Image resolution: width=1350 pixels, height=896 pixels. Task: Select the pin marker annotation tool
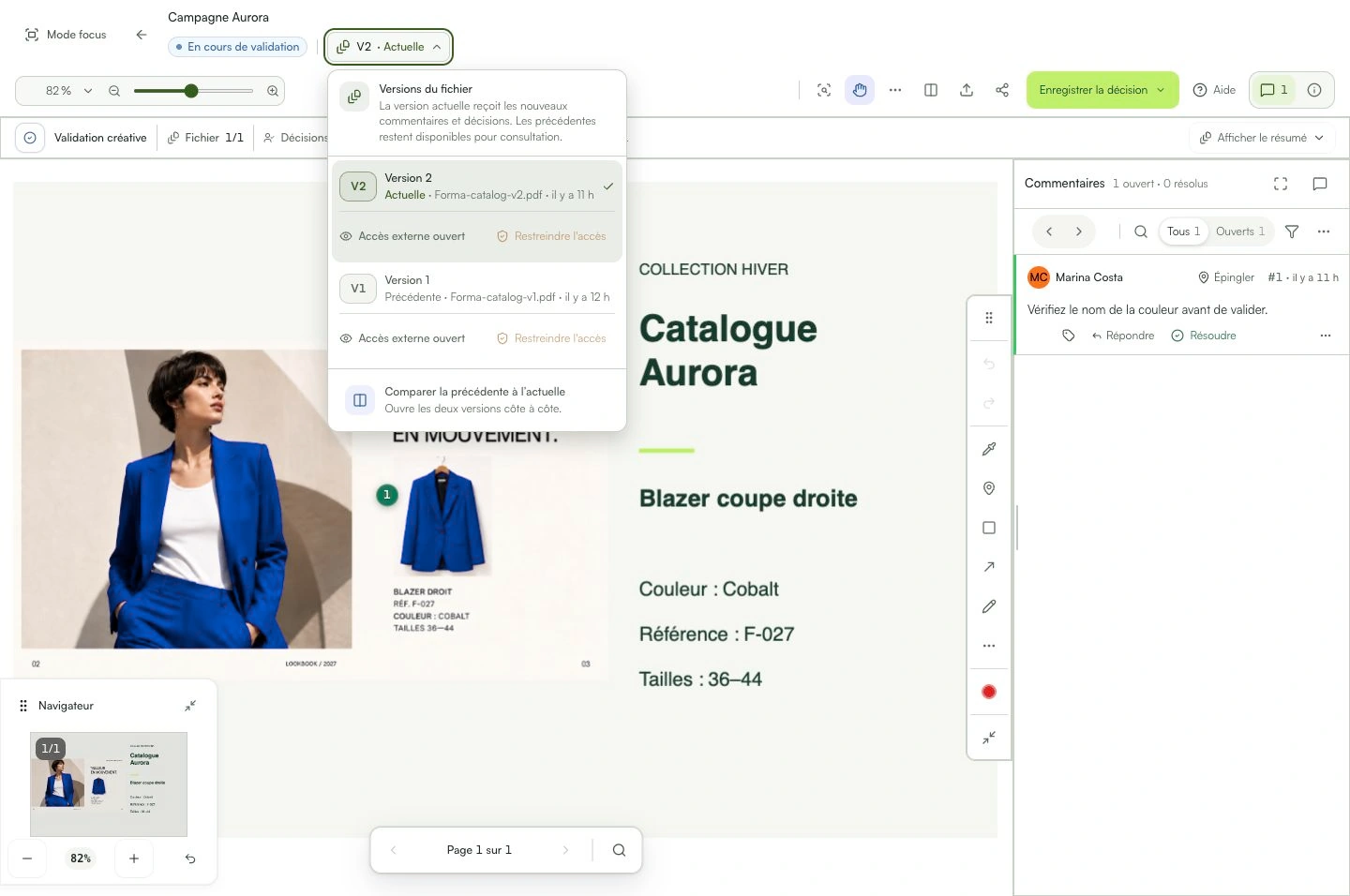coord(989,488)
